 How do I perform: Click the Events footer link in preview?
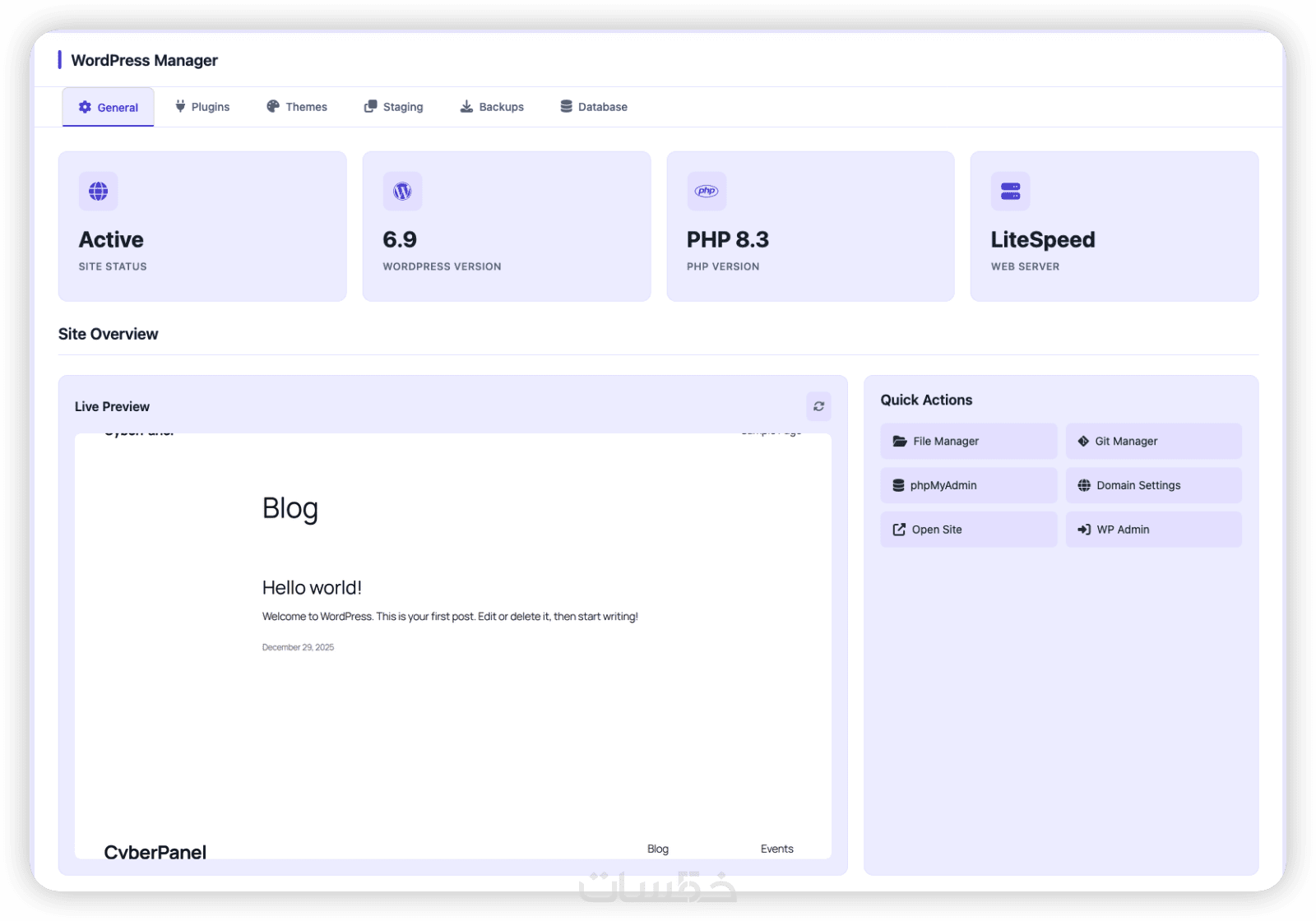click(x=777, y=849)
